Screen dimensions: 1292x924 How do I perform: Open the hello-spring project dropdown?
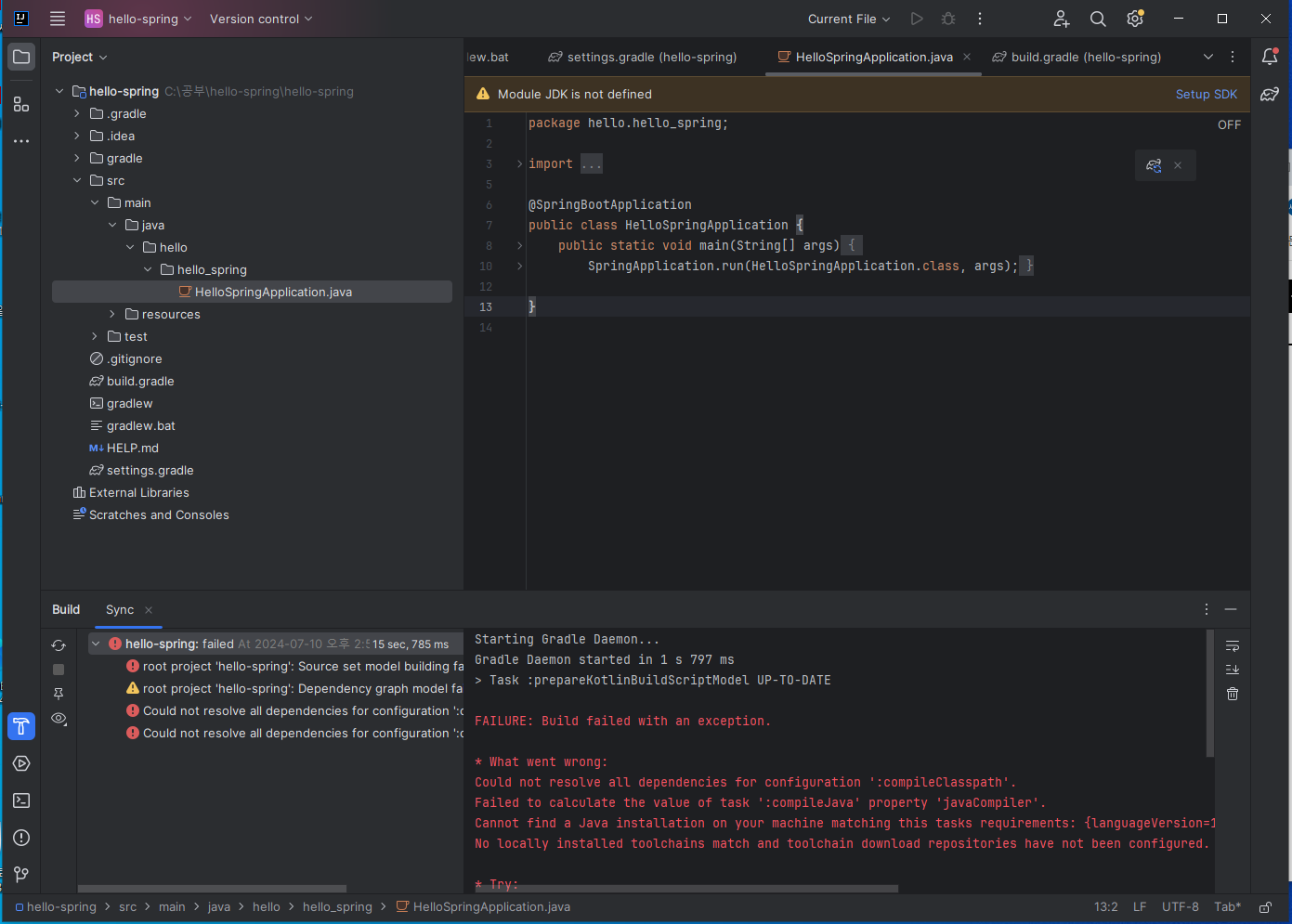click(139, 19)
